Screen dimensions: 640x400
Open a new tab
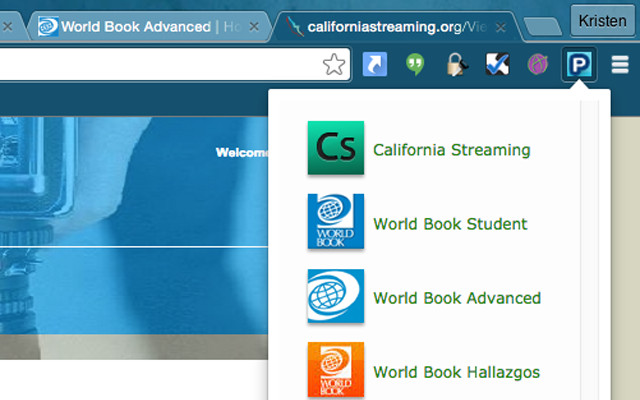542,27
